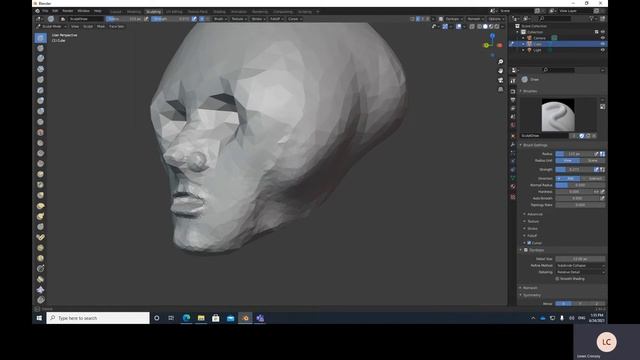This screenshot has width=640, height=360.
Task: Open the Stroke header dropdown
Action: coord(258,19)
